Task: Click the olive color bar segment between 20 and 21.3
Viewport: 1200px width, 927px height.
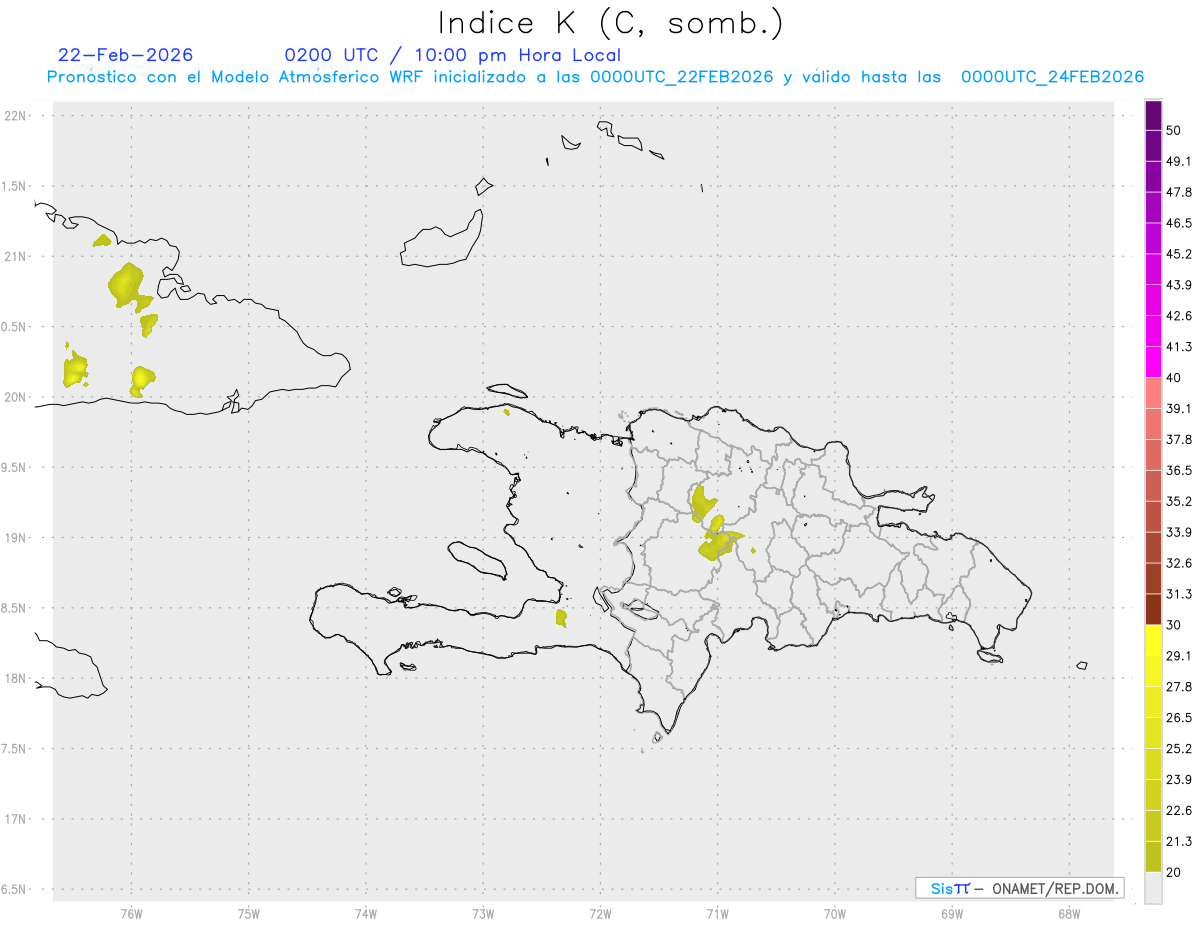Action: pyautogui.click(x=1153, y=856)
